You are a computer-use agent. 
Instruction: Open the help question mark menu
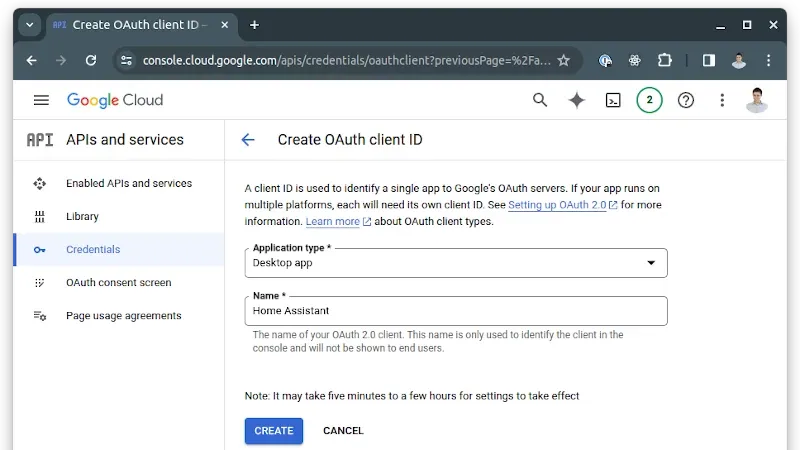pyautogui.click(x=685, y=101)
